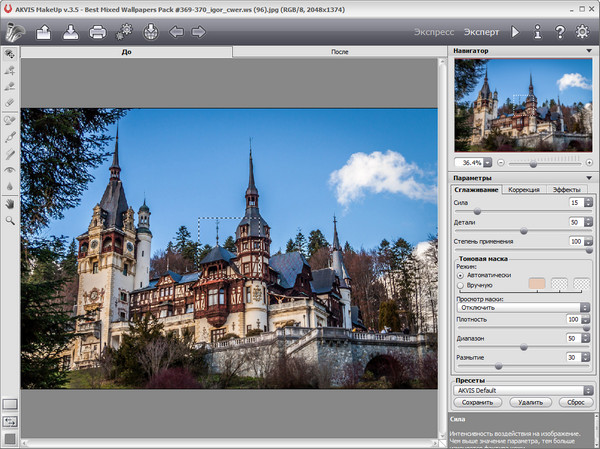The width and height of the screenshot is (600, 449).
Task: Select the Hand tool in left toolbar
Action: pos(10,203)
